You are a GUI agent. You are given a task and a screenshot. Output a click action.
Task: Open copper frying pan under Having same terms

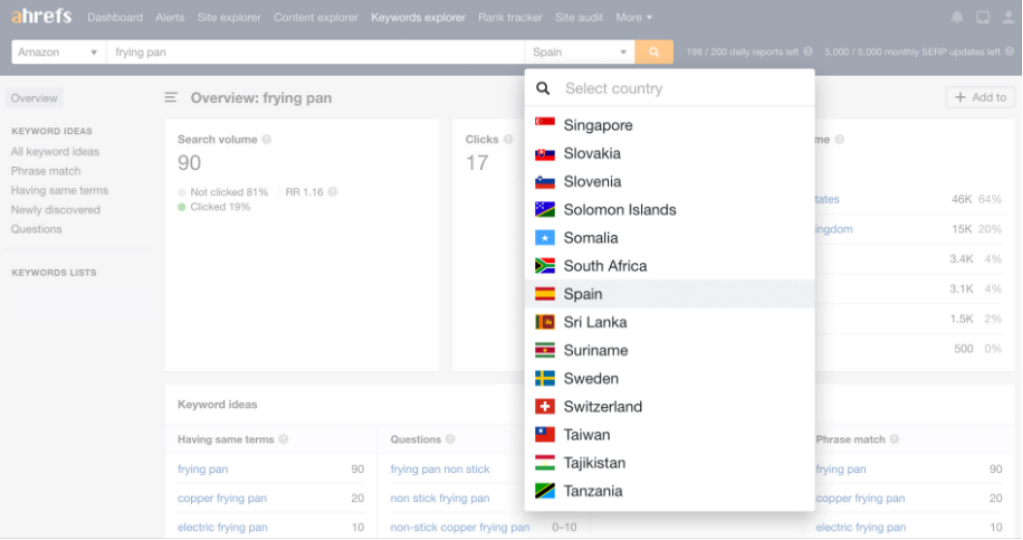222,498
